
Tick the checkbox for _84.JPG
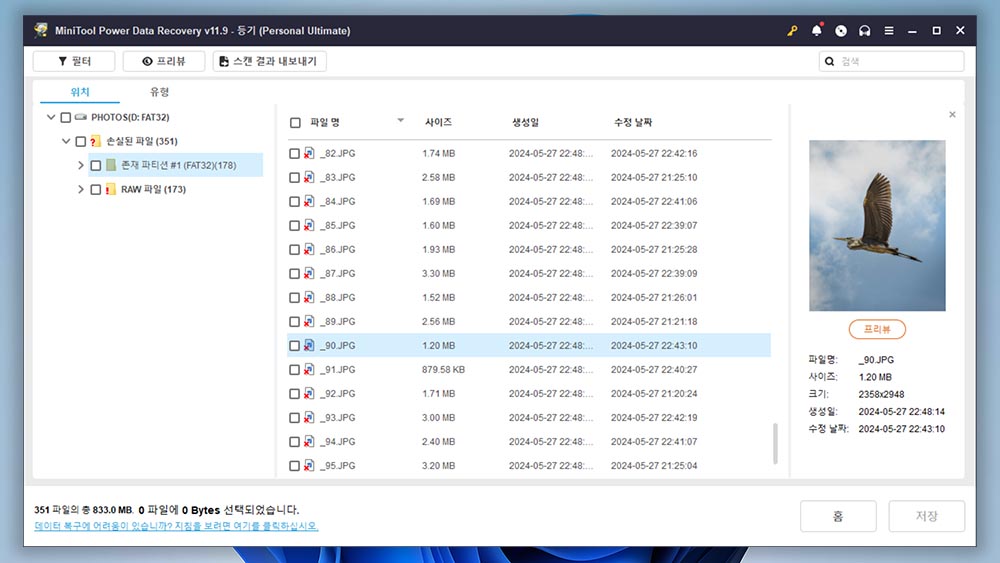(294, 201)
